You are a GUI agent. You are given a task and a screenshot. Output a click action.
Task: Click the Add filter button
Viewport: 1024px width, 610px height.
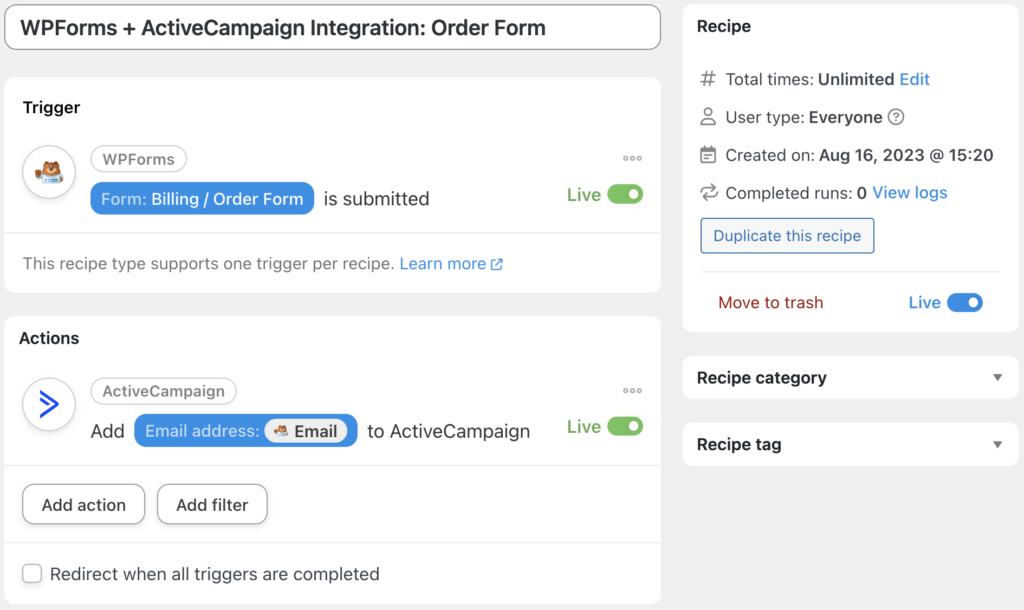212,504
